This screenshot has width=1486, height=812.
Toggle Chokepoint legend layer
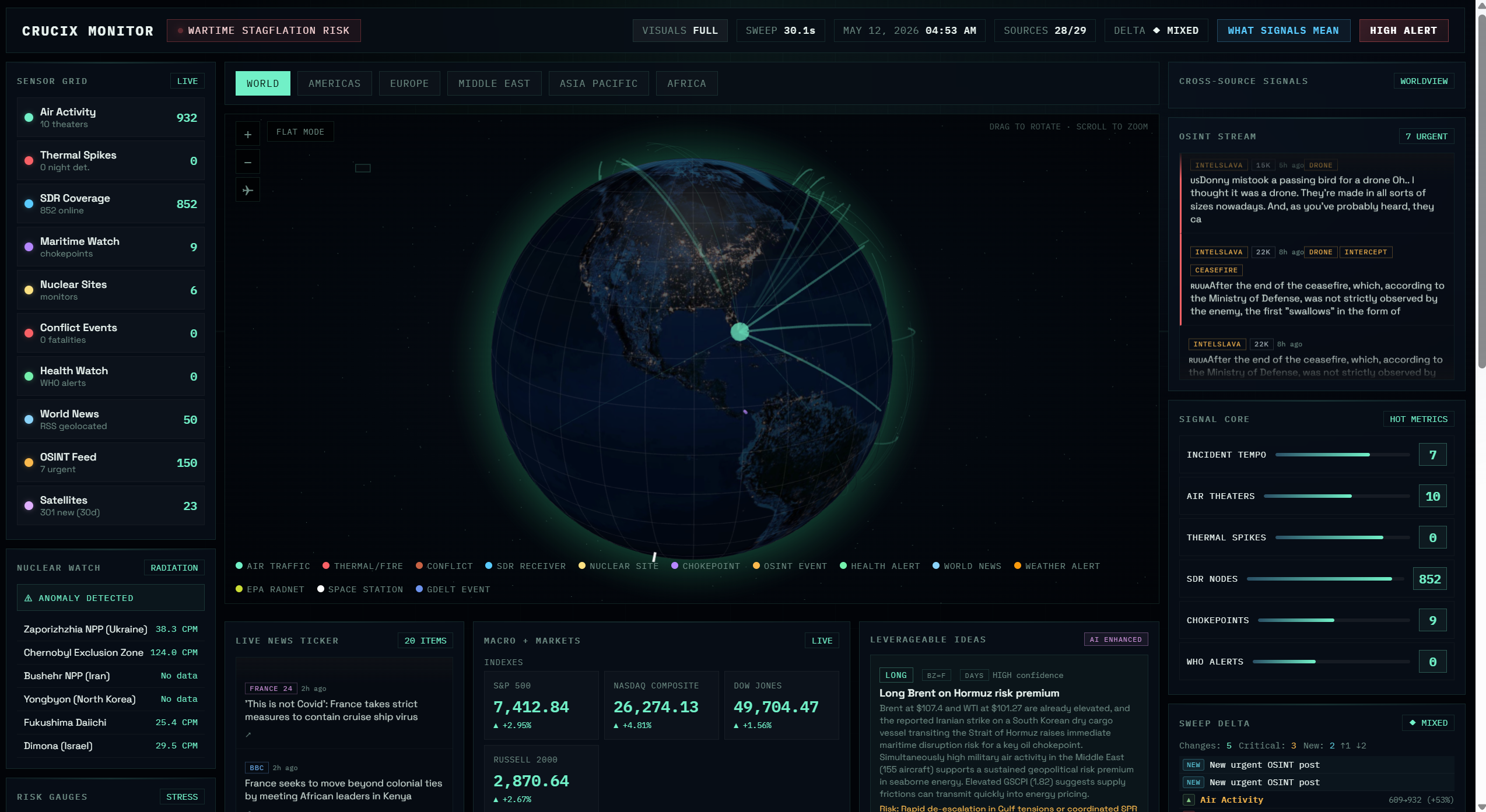click(706, 566)
